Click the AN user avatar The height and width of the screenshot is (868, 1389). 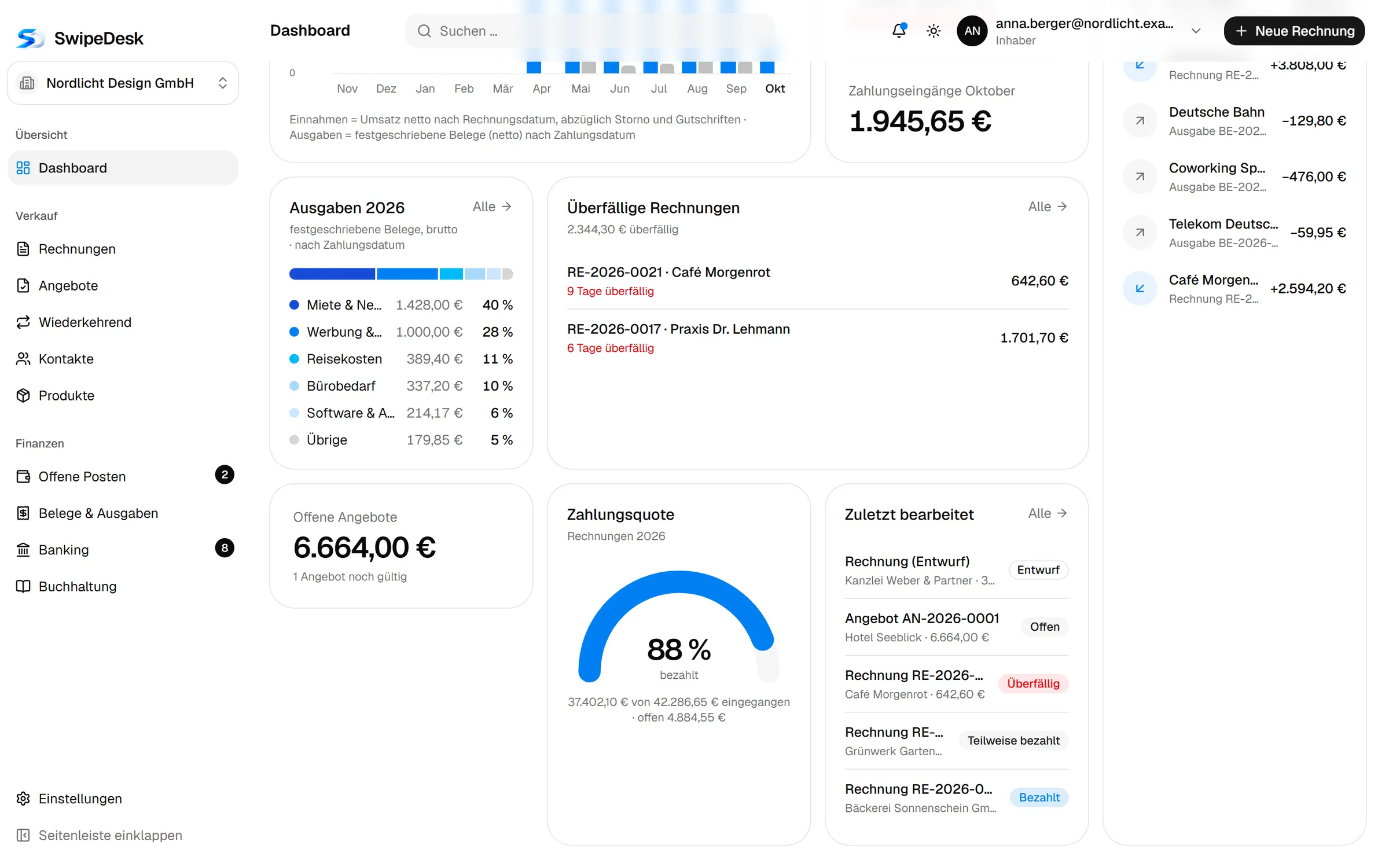click(x=972, y=31)
